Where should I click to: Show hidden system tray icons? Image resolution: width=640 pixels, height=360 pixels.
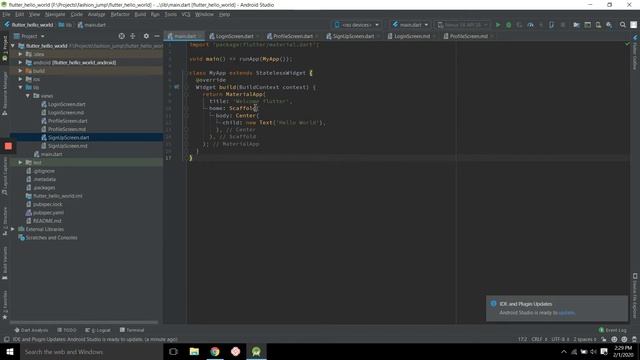(564, 351)
